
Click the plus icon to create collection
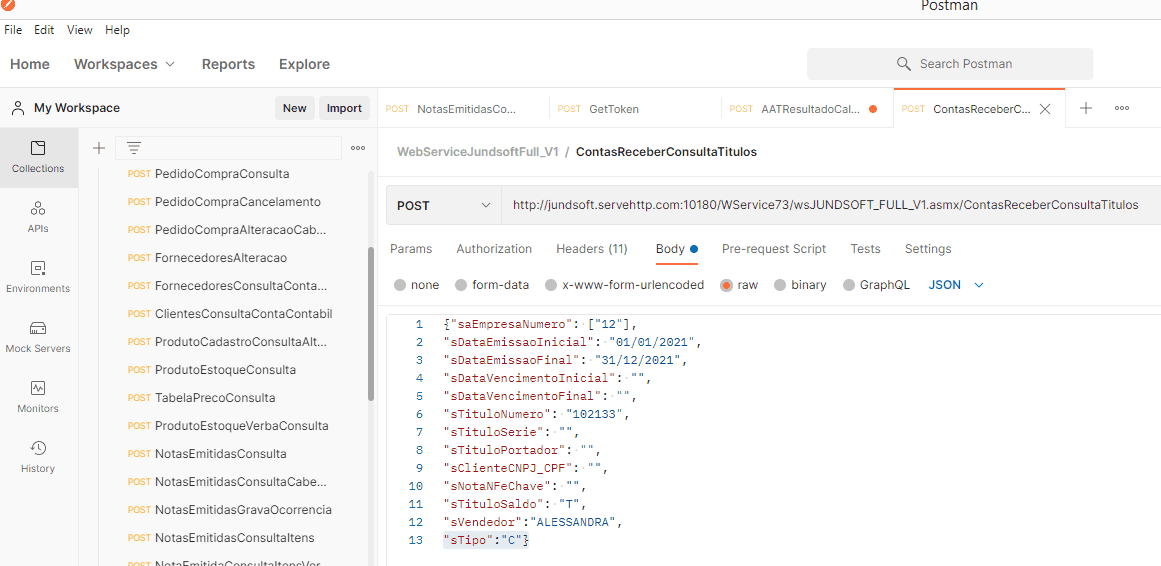tap(99, 148)
